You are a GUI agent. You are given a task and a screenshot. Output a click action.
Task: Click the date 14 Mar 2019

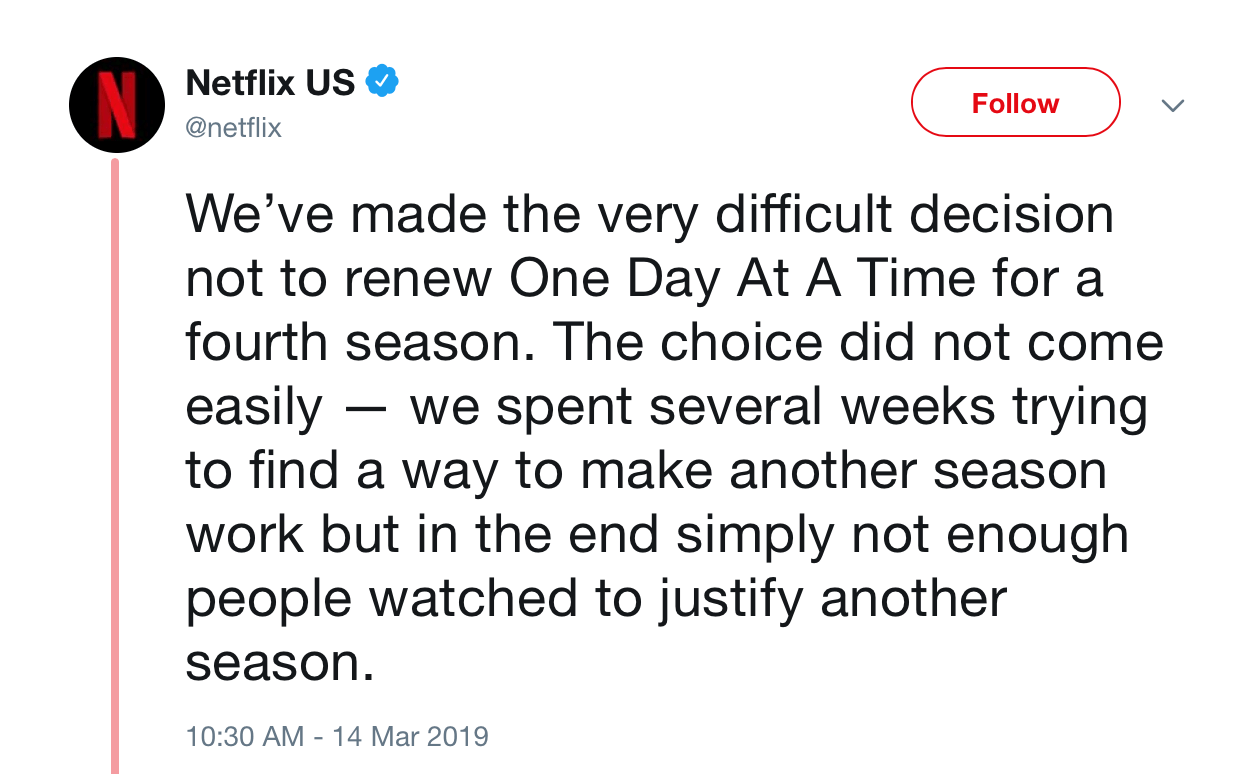click(410, 737)
